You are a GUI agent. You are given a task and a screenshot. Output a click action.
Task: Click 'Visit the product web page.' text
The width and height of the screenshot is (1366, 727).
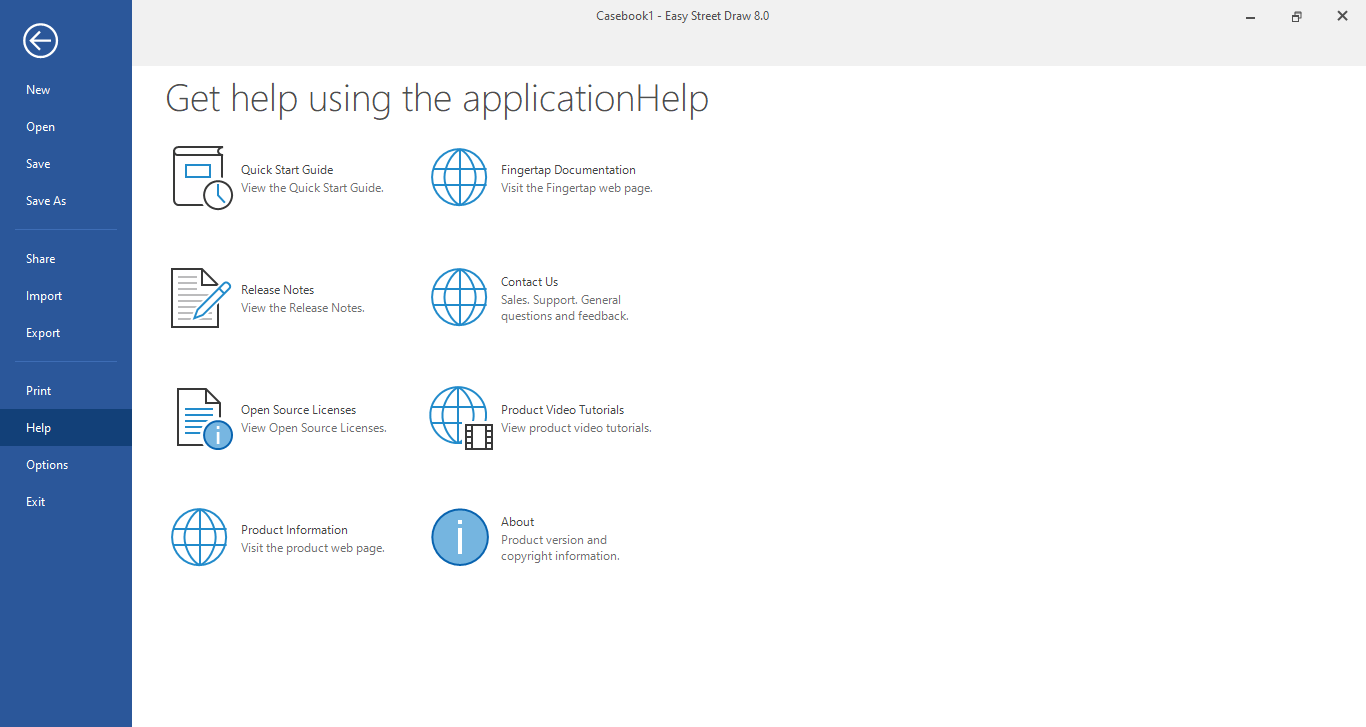click(x=313, y=548)
